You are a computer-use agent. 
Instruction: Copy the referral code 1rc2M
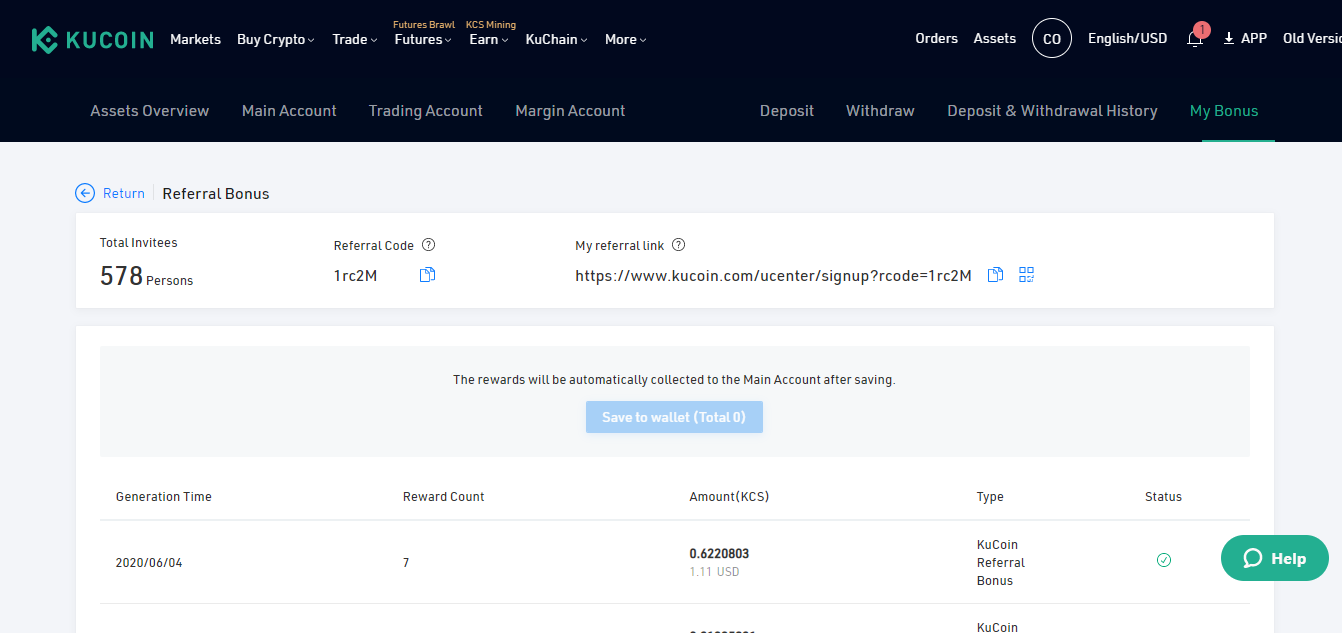[427, 275]
